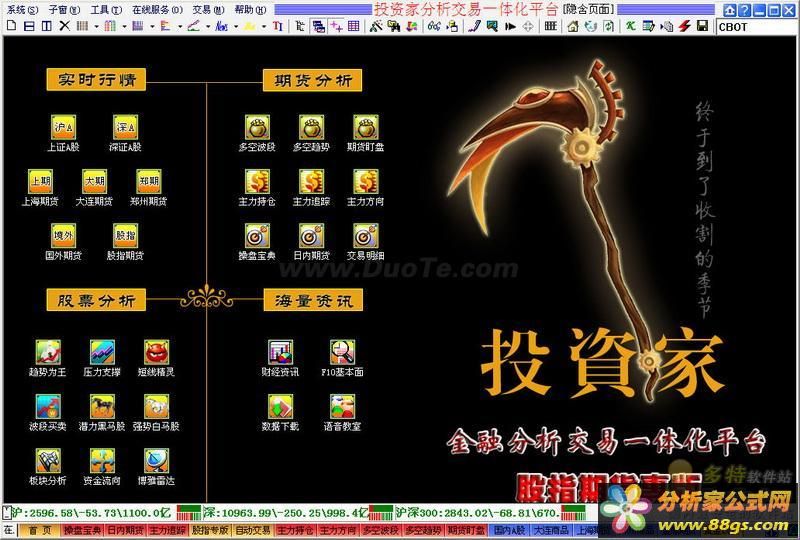Open the F10基本面 icon
The image size is (800, 540).
click(x=342, y=352)
